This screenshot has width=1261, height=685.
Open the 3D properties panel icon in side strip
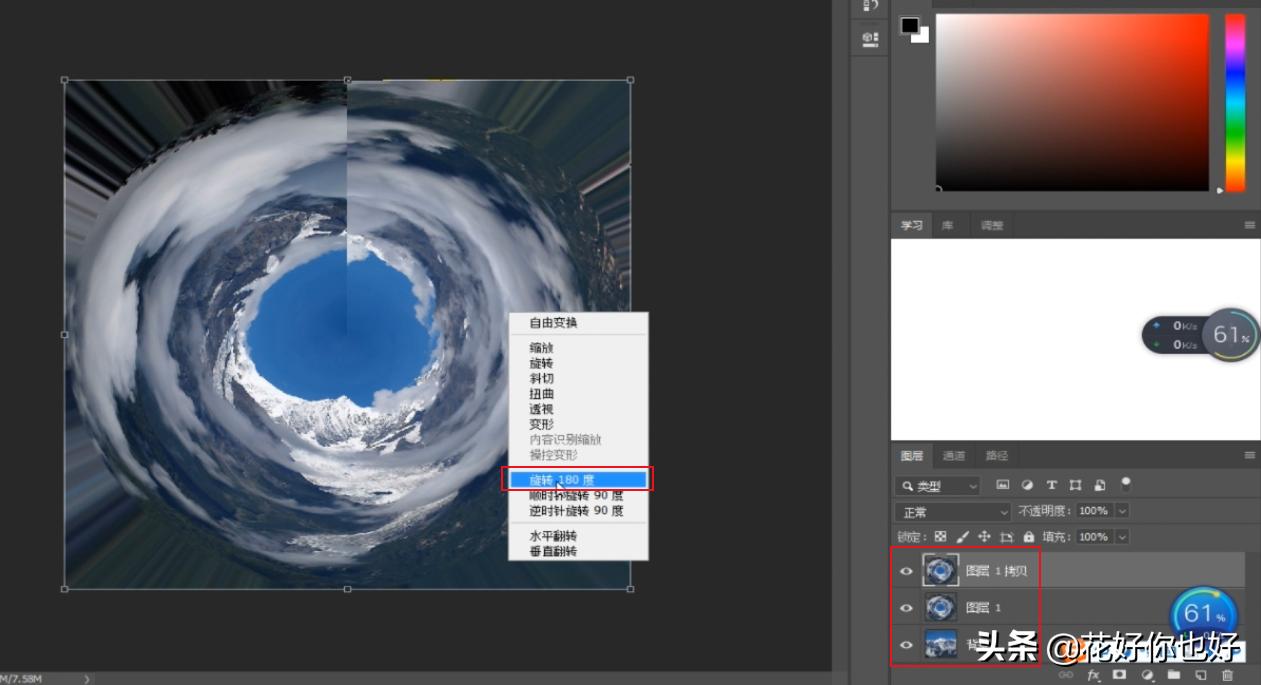point(870,39)
